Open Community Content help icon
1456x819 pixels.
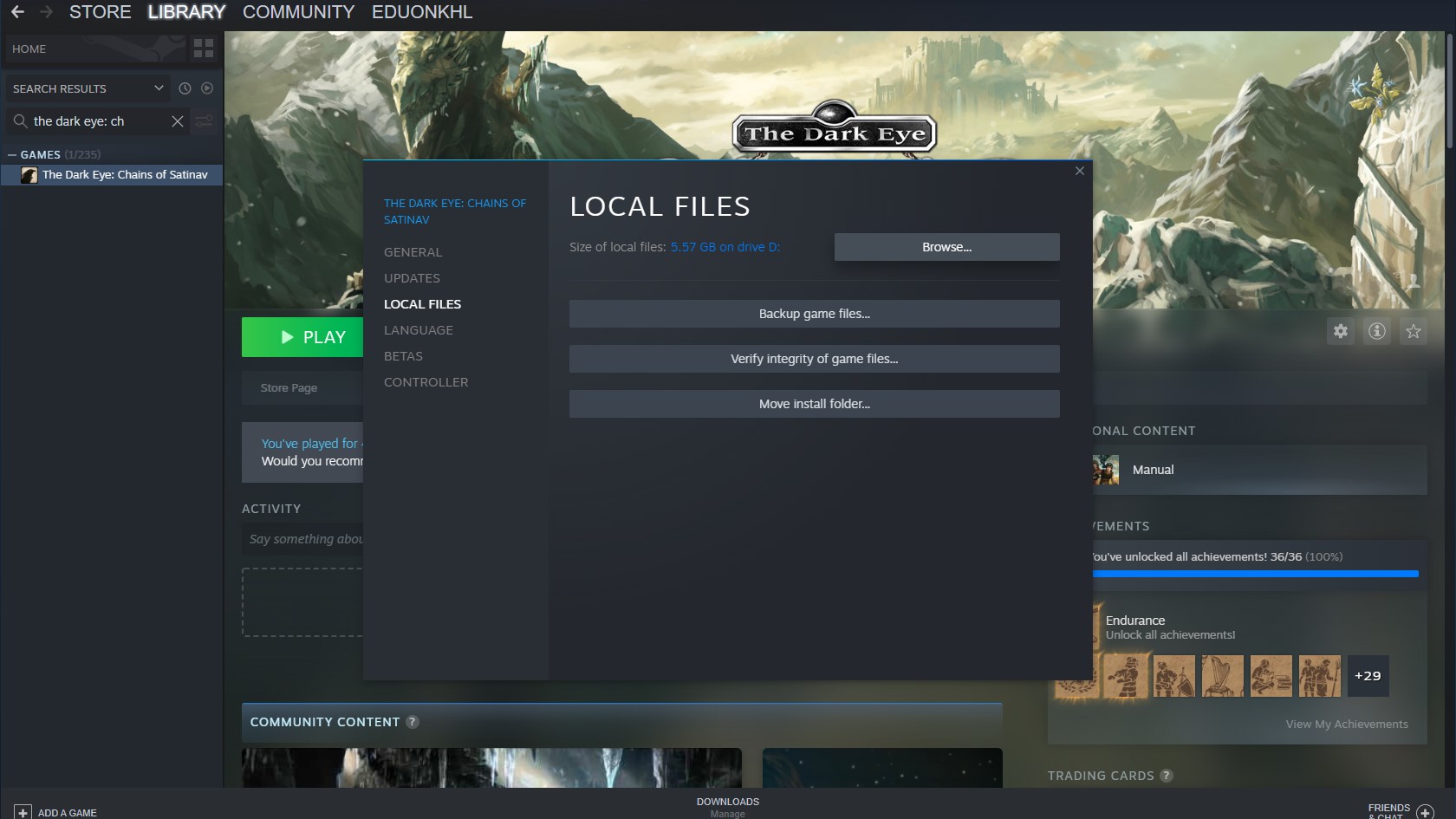pos(413,722)
